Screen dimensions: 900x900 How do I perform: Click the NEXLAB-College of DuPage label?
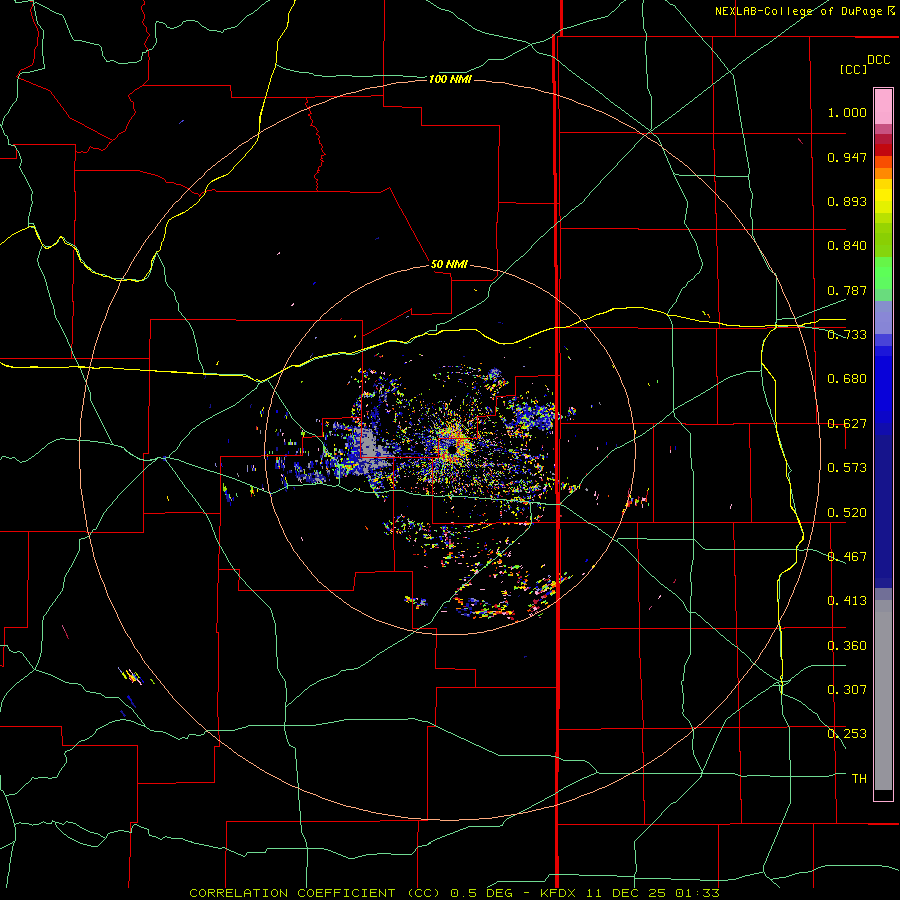point(804,11)
